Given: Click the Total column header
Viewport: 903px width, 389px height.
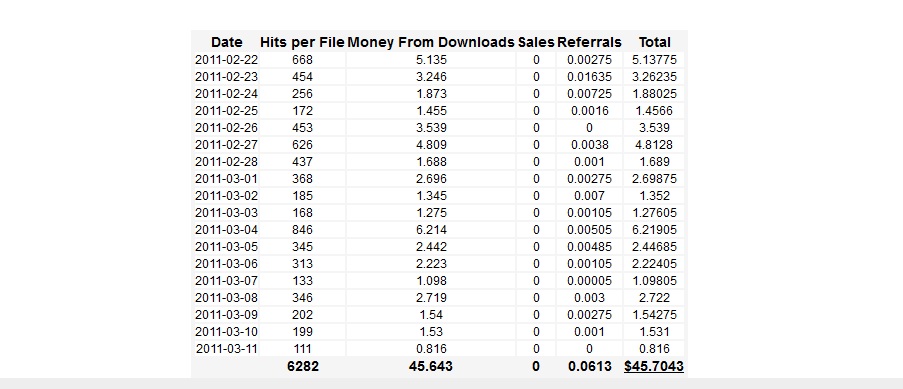Looking at the screenshot, I should [654, 42].
